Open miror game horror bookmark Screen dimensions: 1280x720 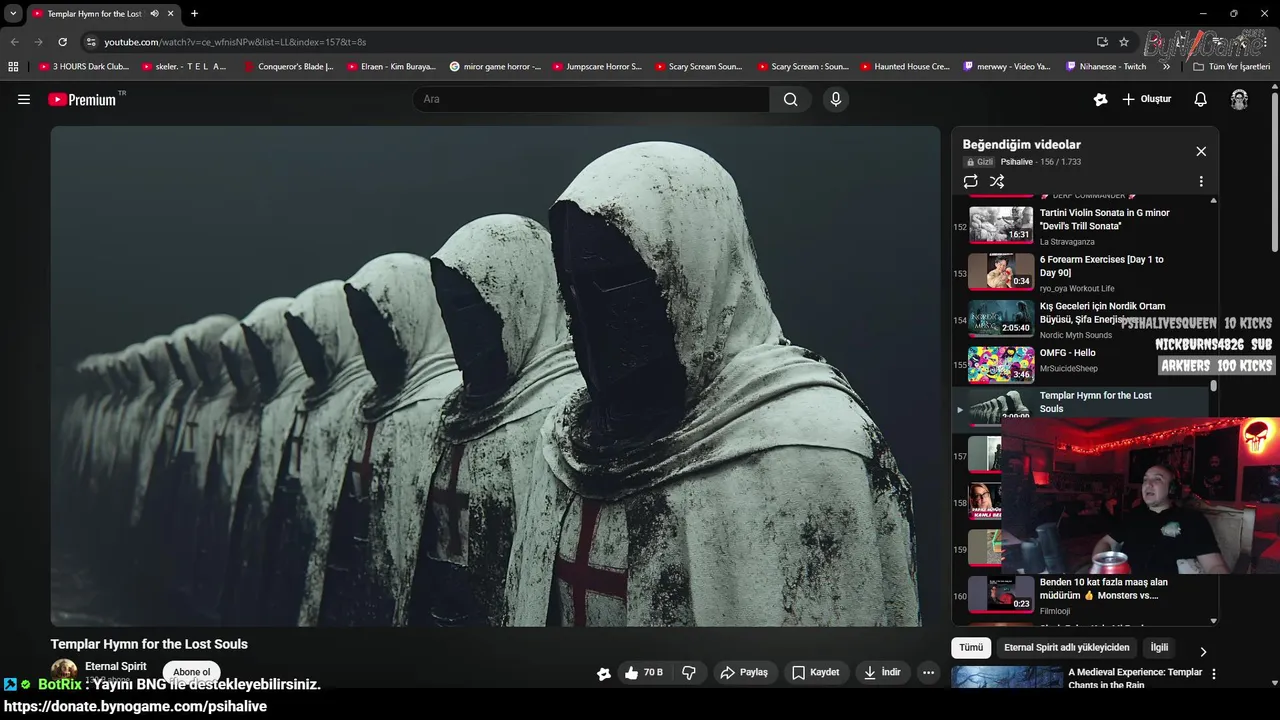495,67
